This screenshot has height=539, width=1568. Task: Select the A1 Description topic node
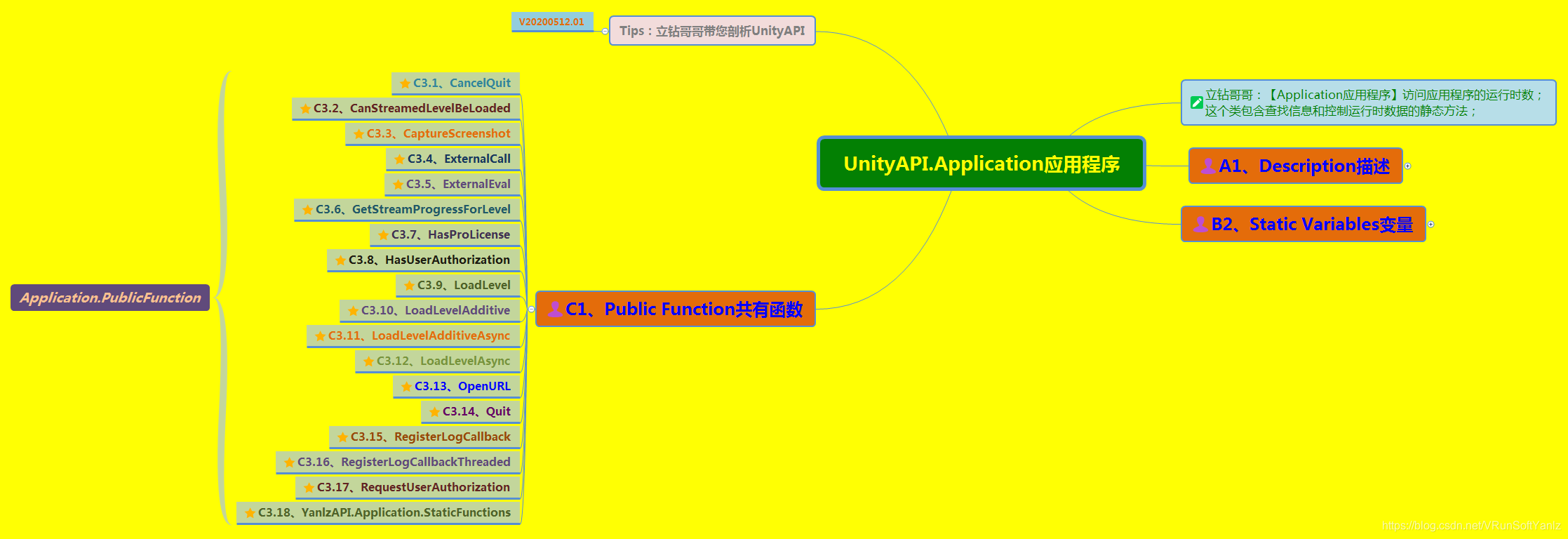click(1295, 166)
